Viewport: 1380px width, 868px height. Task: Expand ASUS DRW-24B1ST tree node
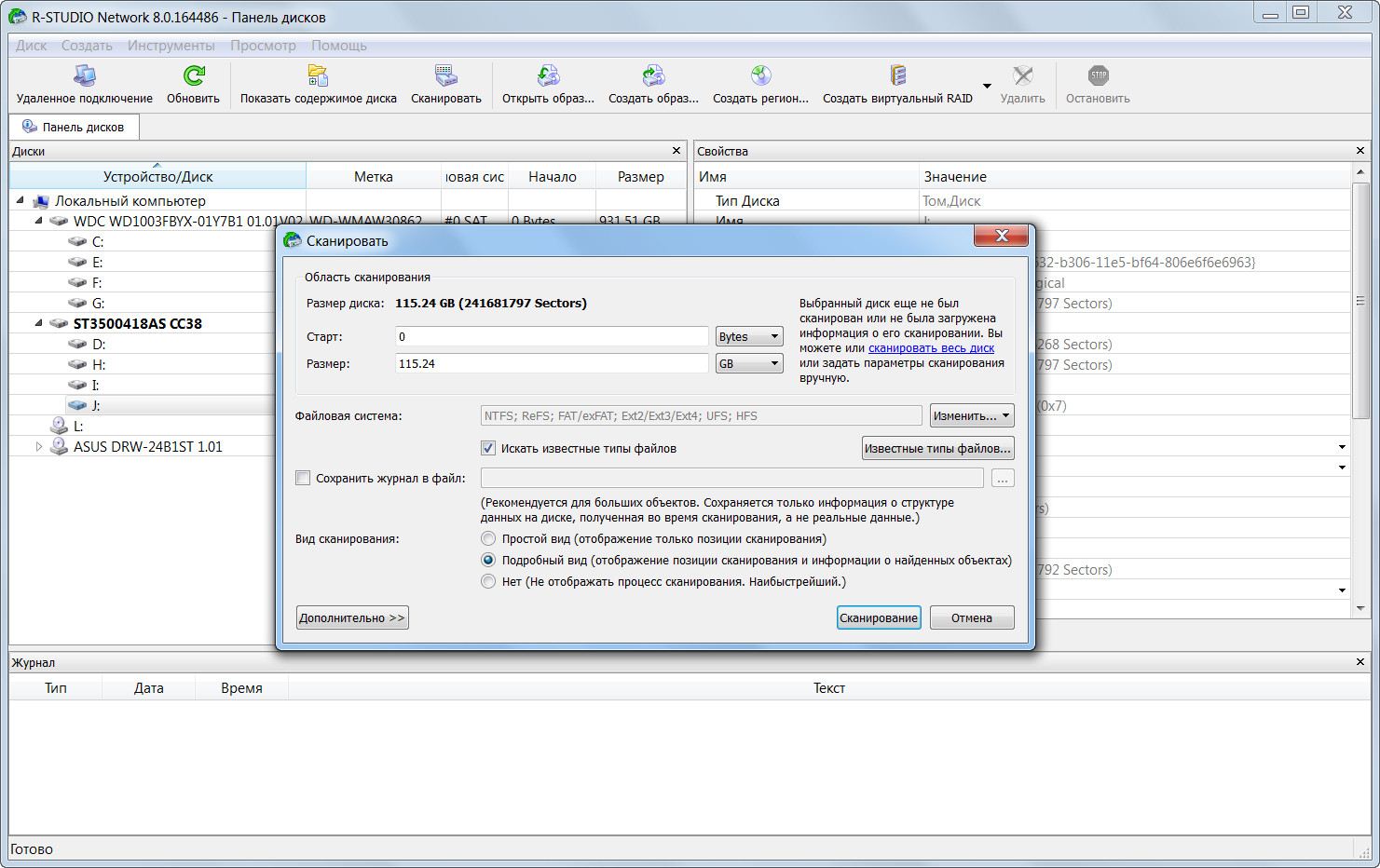click(39, 446)
